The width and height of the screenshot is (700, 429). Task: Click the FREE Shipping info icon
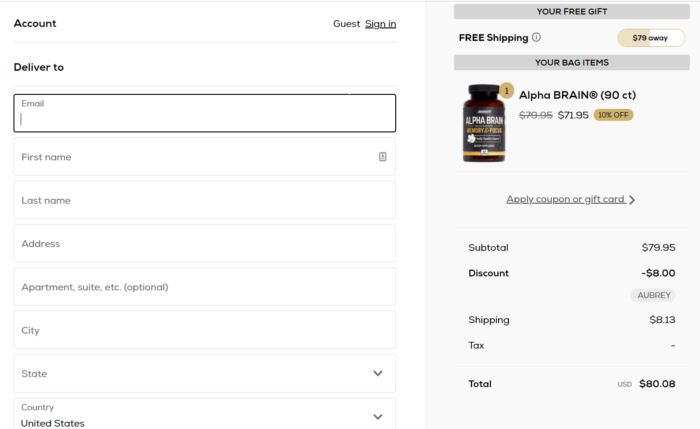pyautogui.click(x=537, y=37)
